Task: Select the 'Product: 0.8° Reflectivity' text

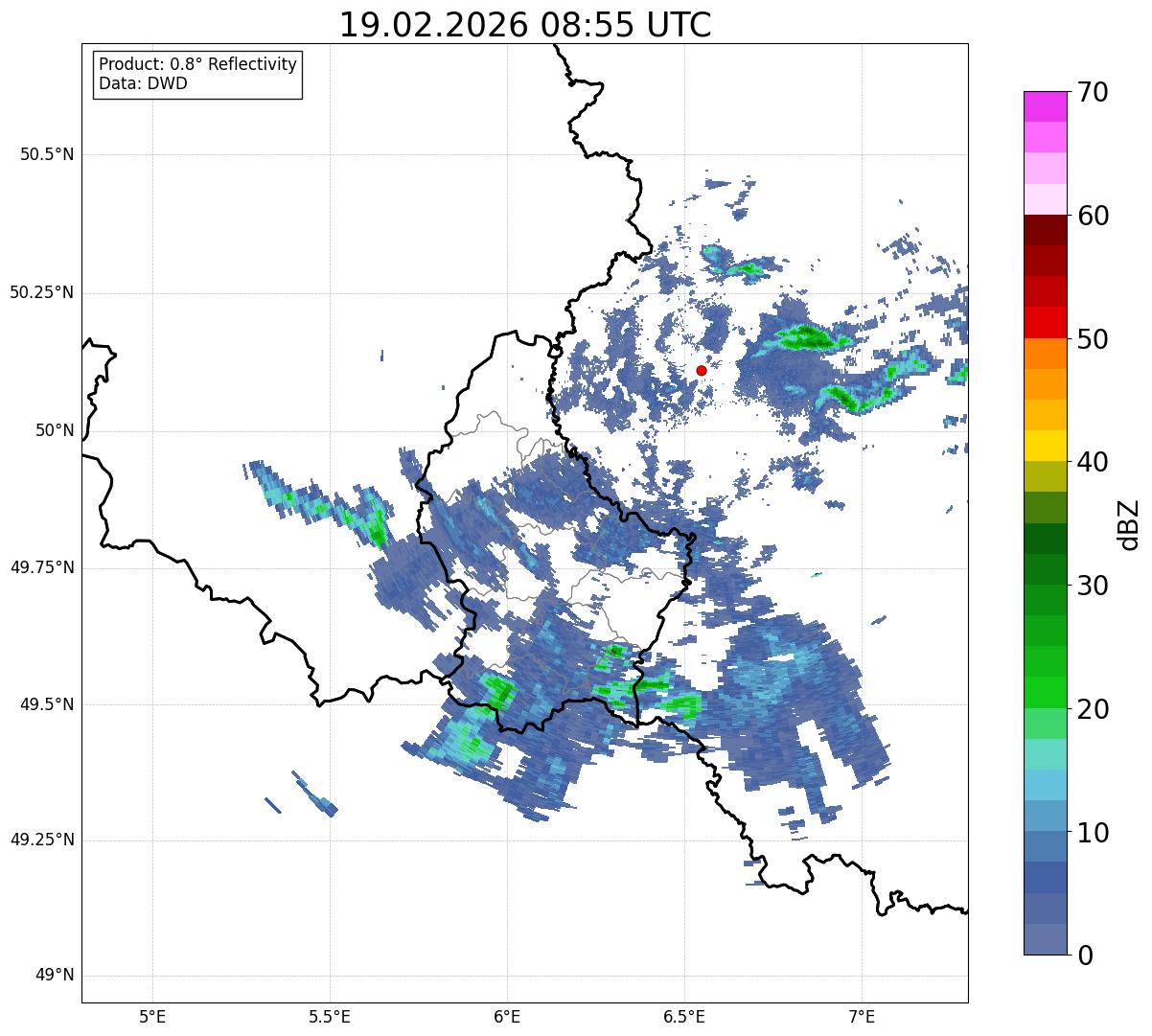Action: tap(198, 64)
